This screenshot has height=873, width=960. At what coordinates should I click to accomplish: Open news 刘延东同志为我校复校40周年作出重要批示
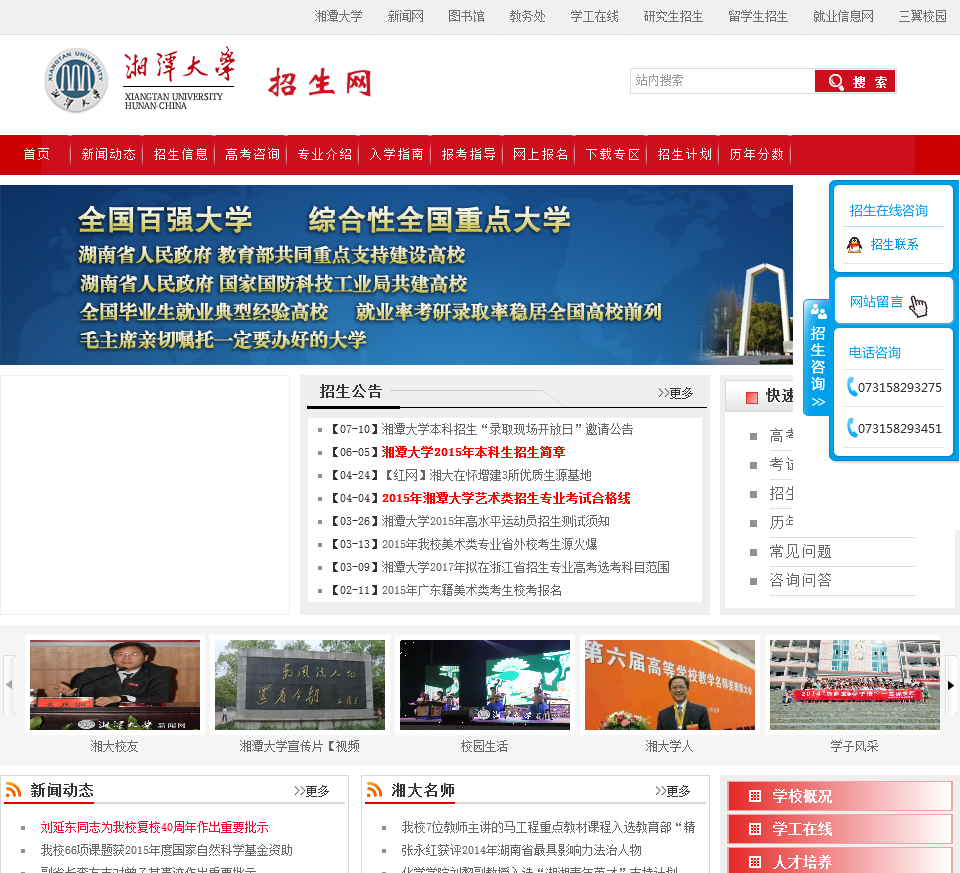(x=154, y=827)
